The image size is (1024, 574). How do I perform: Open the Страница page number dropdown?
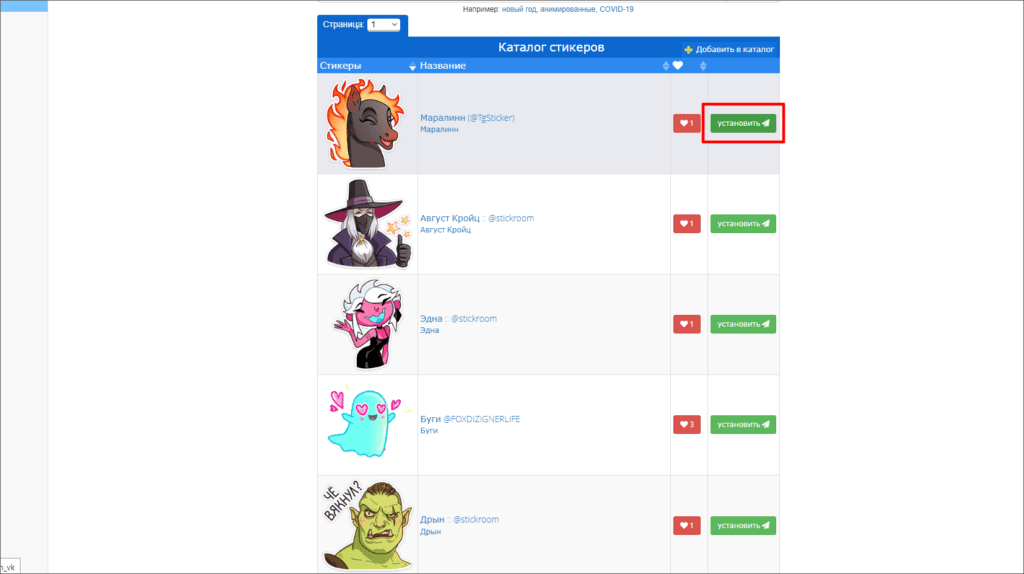(x=383, y=25)
